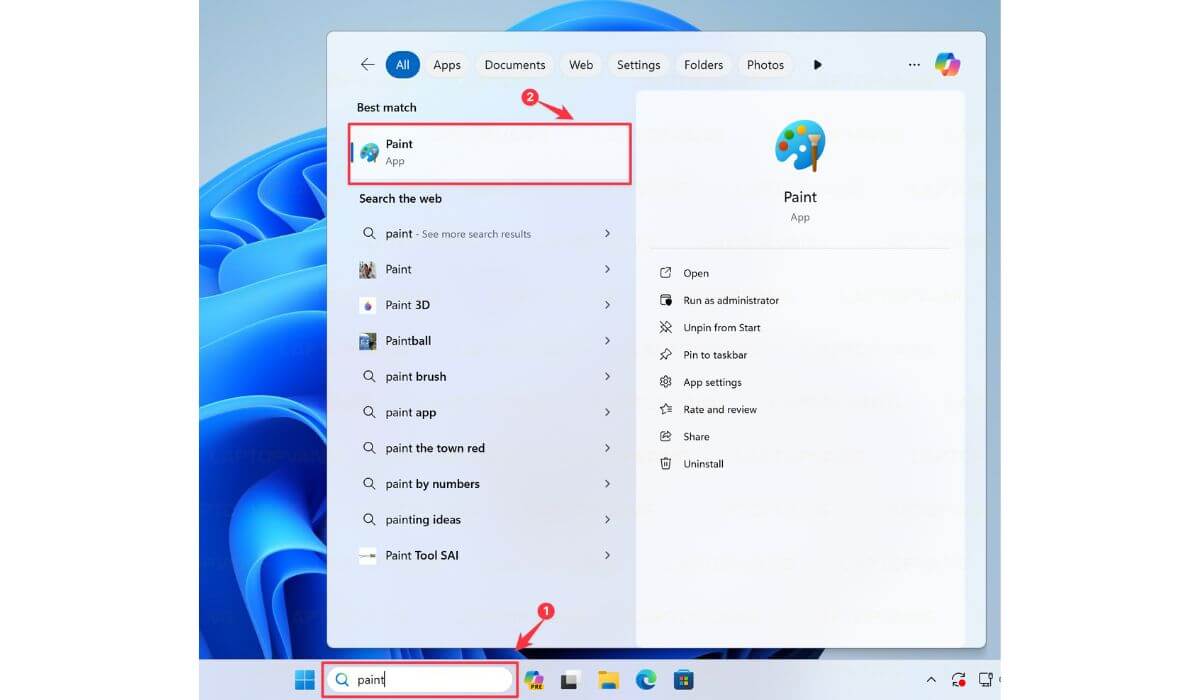Click the Rate and review star icon

[666, 410]
